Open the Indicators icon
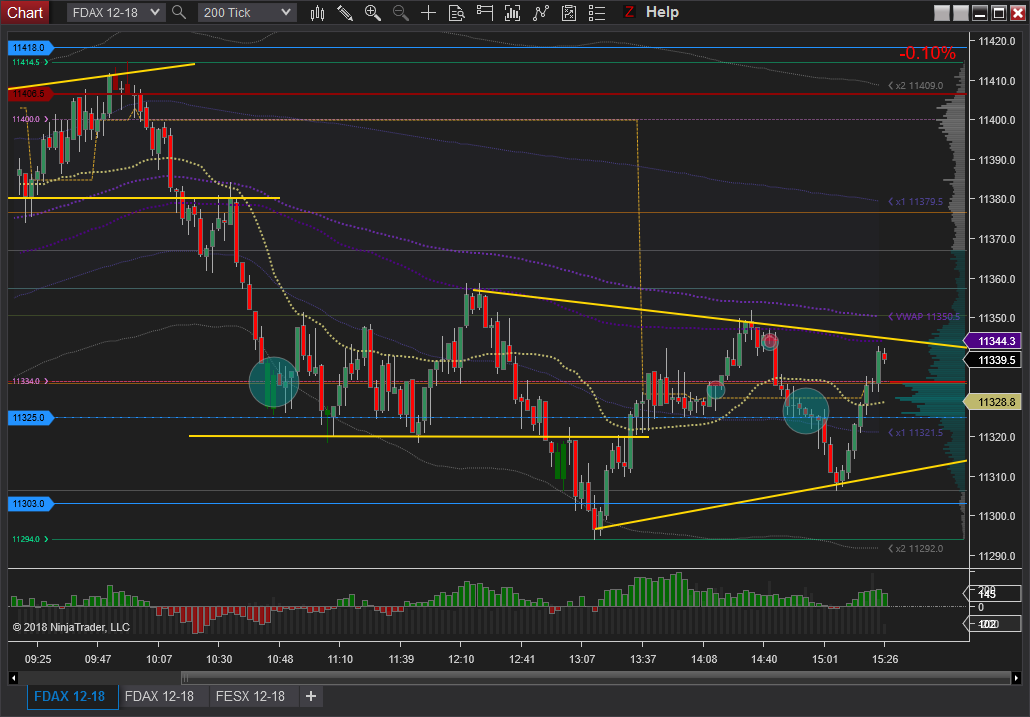The image size is (1030, 717). point(541,12)
